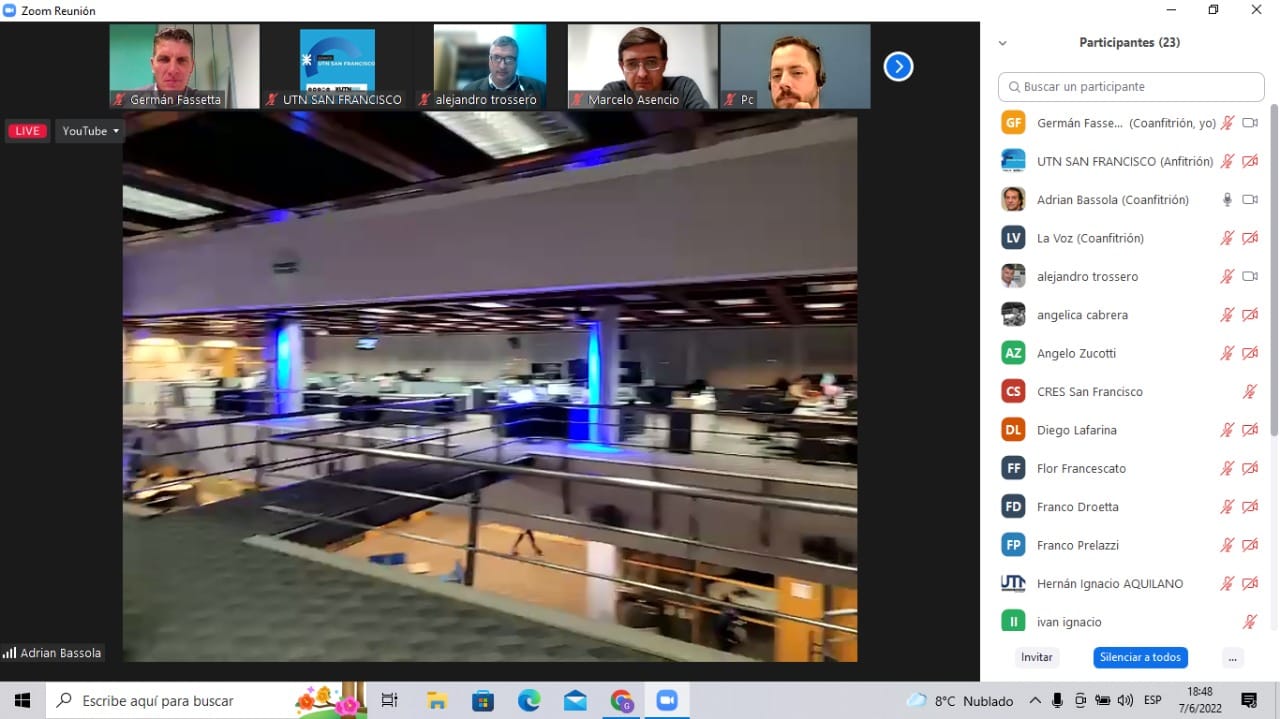1280x719 pixels.
Task: Click ivan ignacio's green avatar
Action: pos(1013,622)
